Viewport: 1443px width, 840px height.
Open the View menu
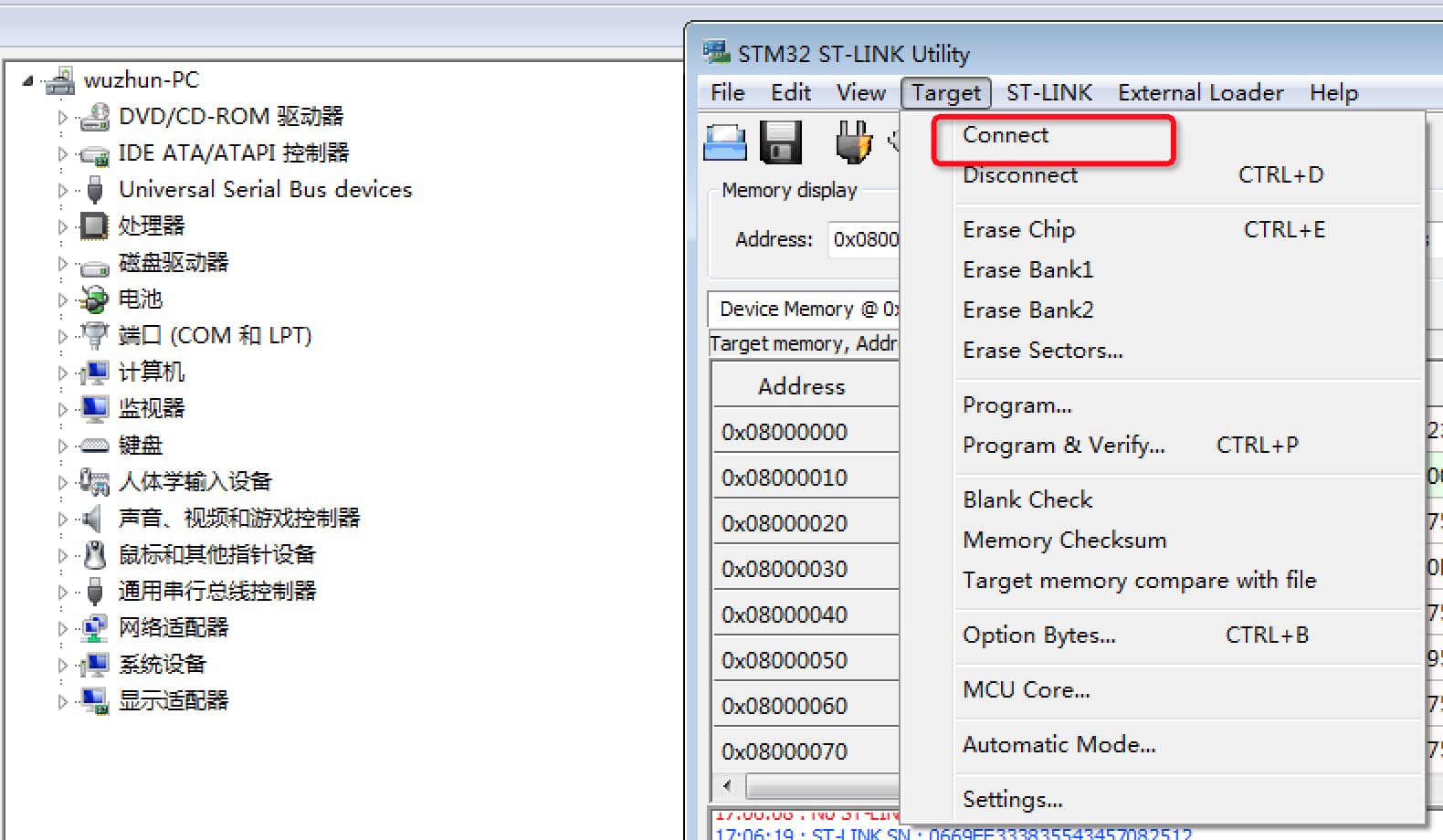[x=861, y=93]
